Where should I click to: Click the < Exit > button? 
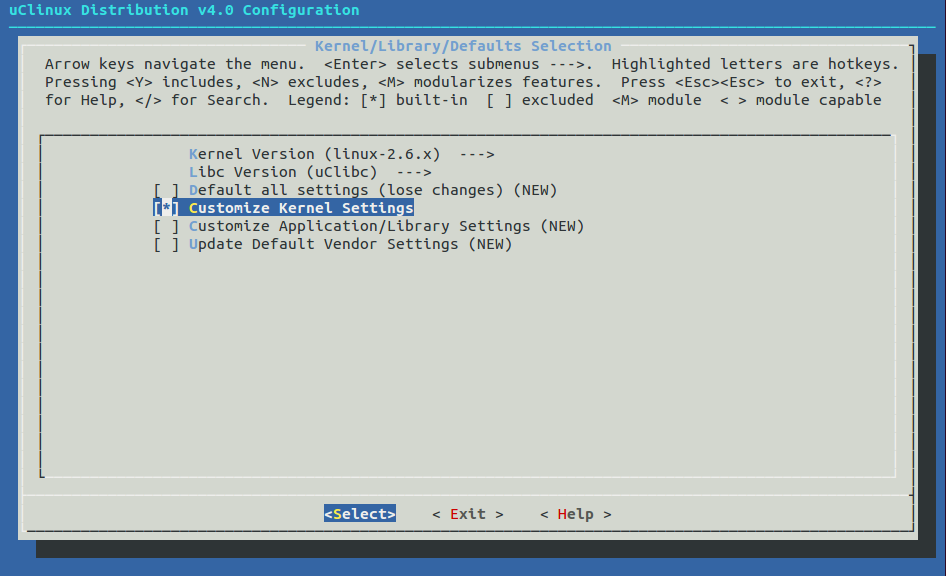tap(468, 514)
